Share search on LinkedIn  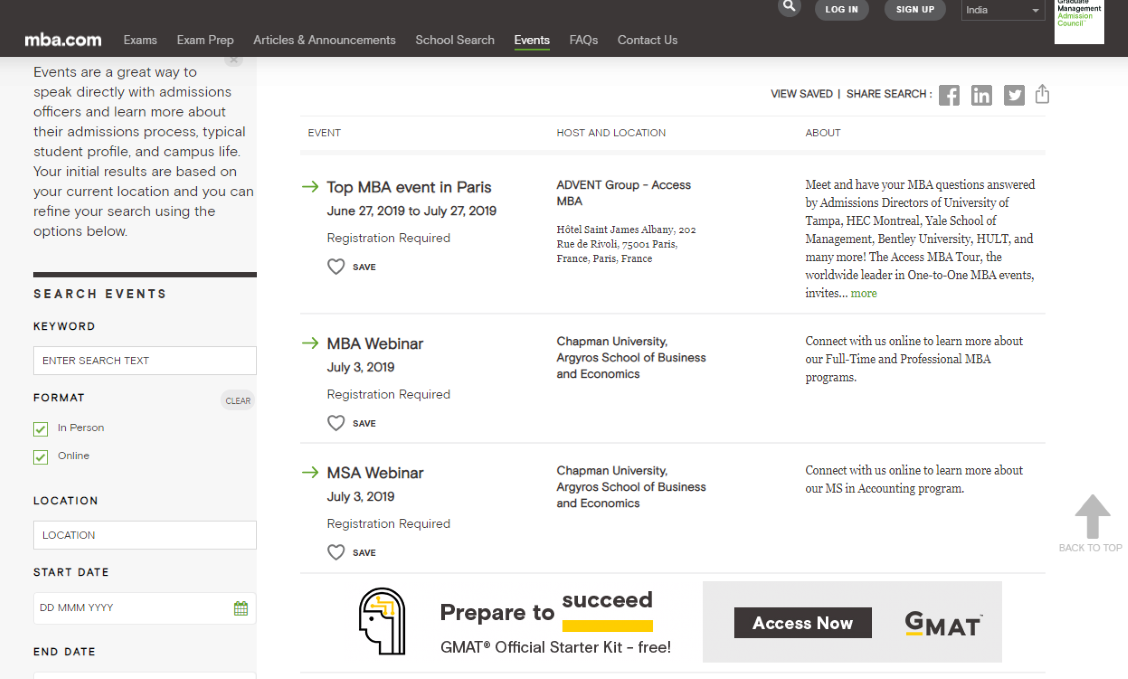click(x=981, y=95)
